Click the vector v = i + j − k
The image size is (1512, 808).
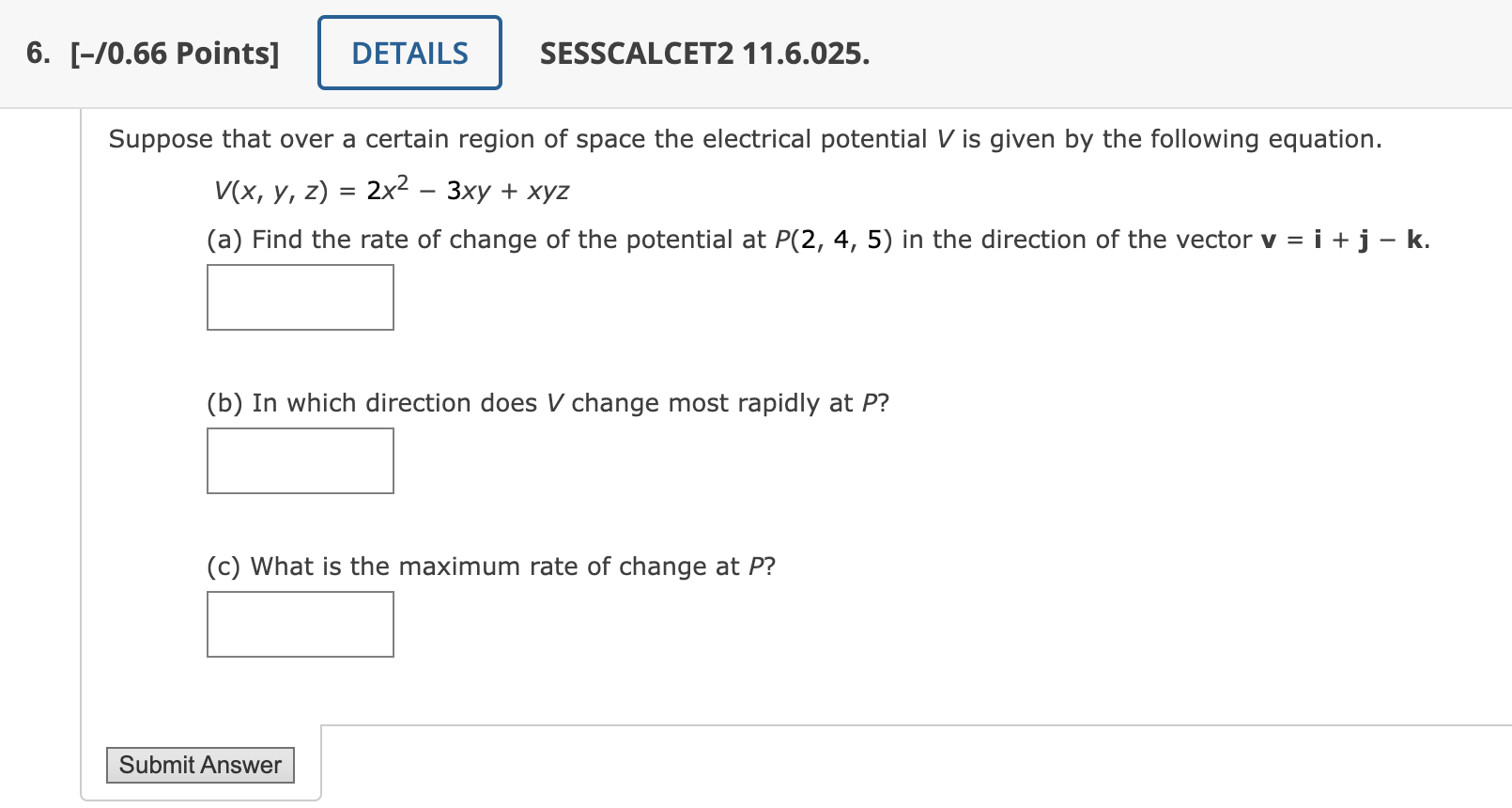click(x=1345, y=240)
